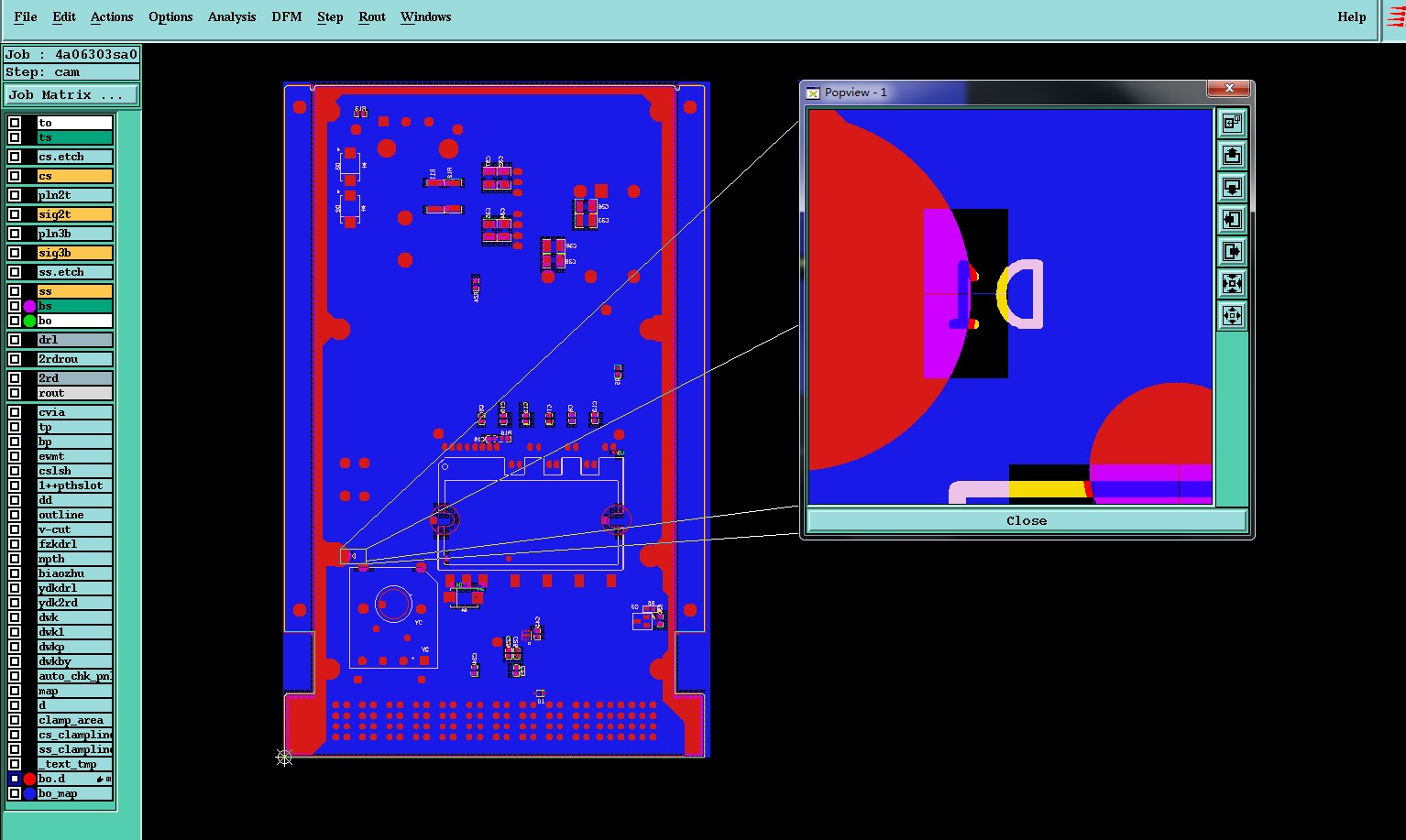
Task: Click the red color dot of bo.d layer
Action: (29, 779)
